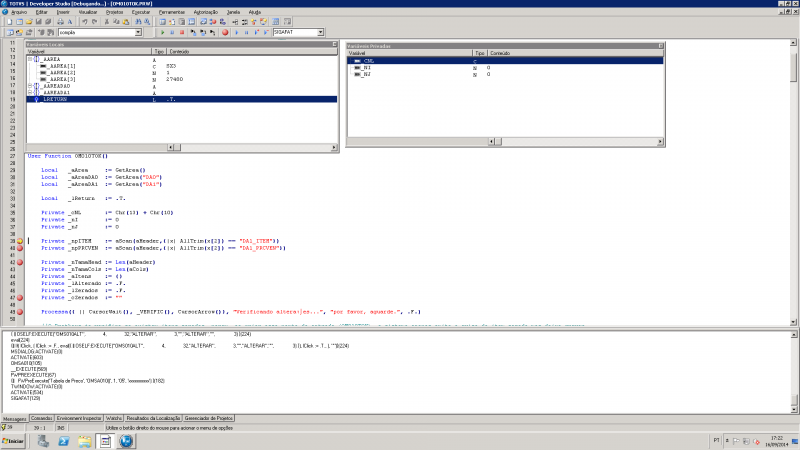Viewport: 800px width, 450px height.
Task: Click right arrow of local variables horizontal scrollbar
Action: (334, 147)
